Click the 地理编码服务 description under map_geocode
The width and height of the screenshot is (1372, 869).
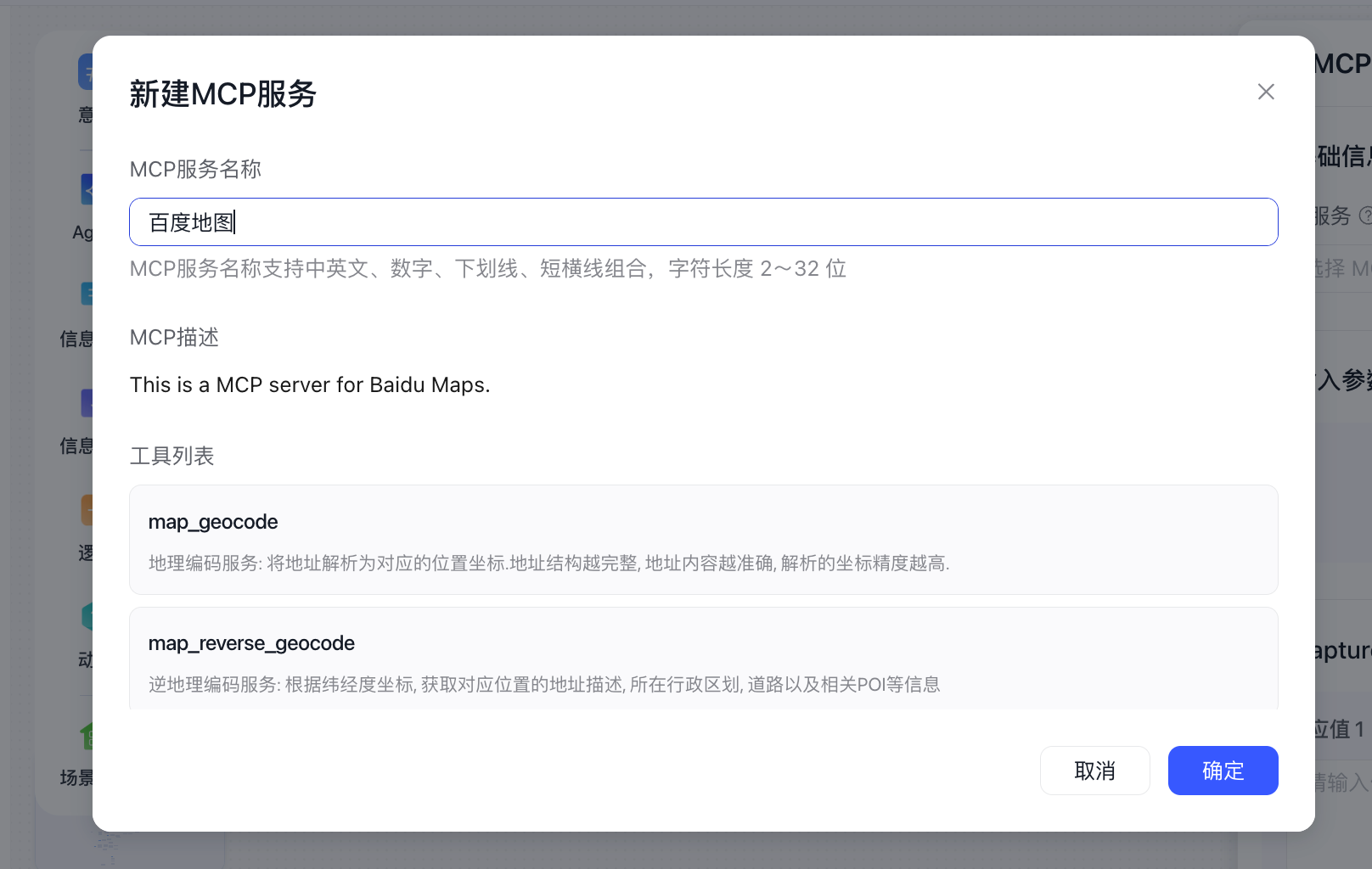tap(548, 563)
